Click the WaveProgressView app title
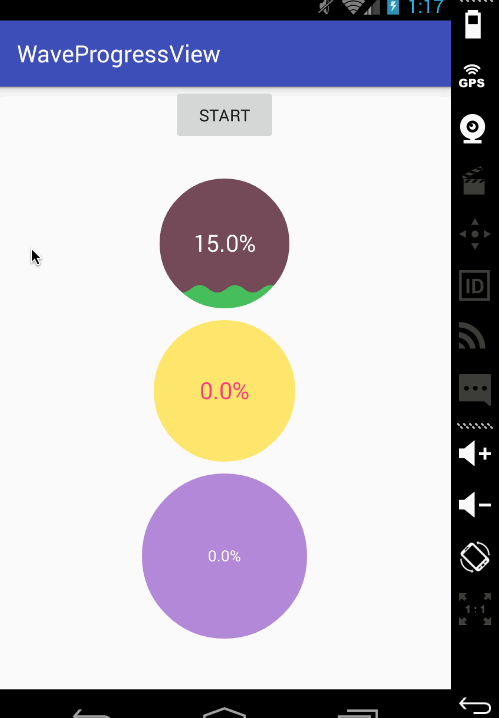 tap(119, 54)
